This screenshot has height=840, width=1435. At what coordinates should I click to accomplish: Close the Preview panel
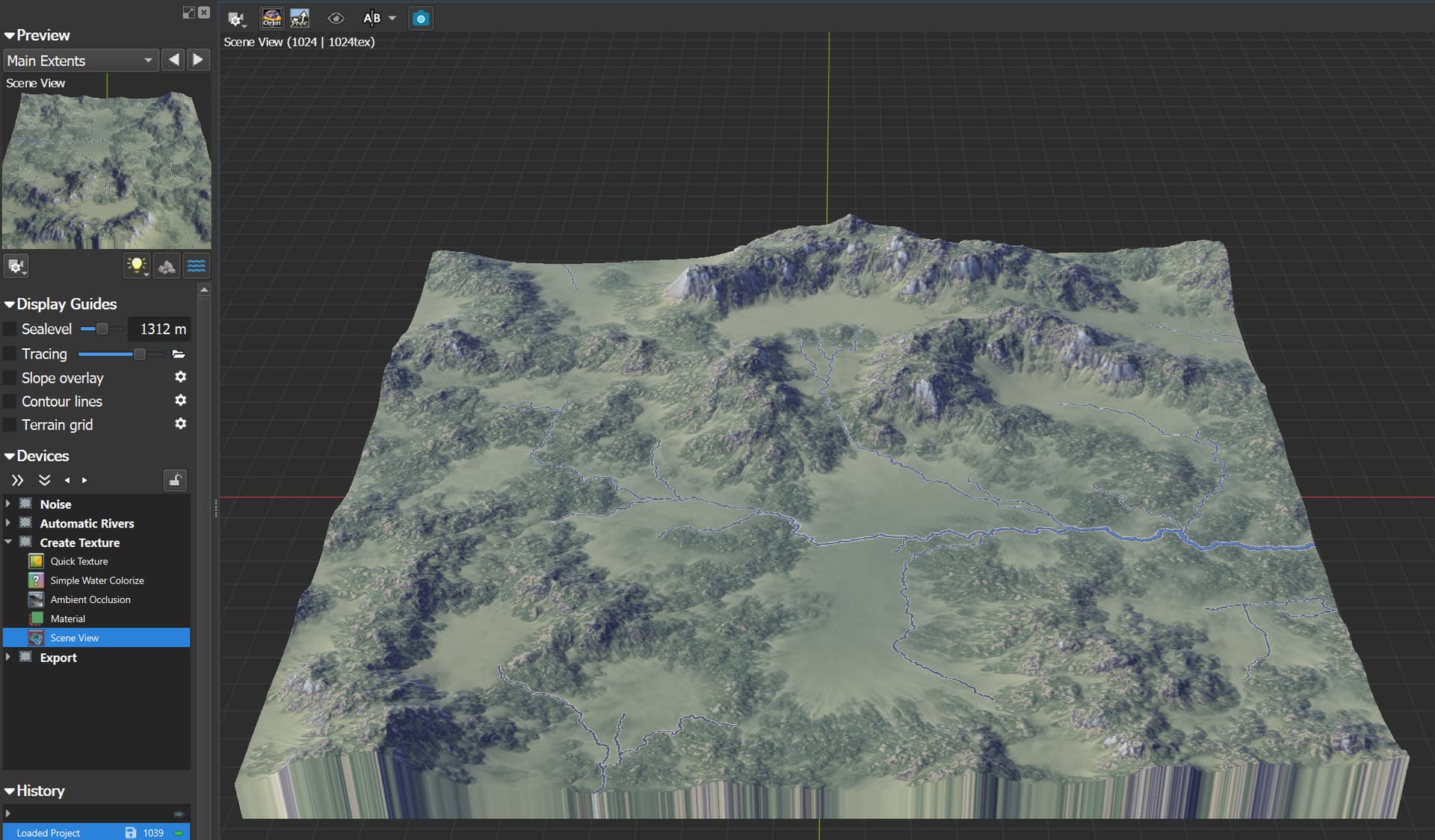click(x=203, y=12)
